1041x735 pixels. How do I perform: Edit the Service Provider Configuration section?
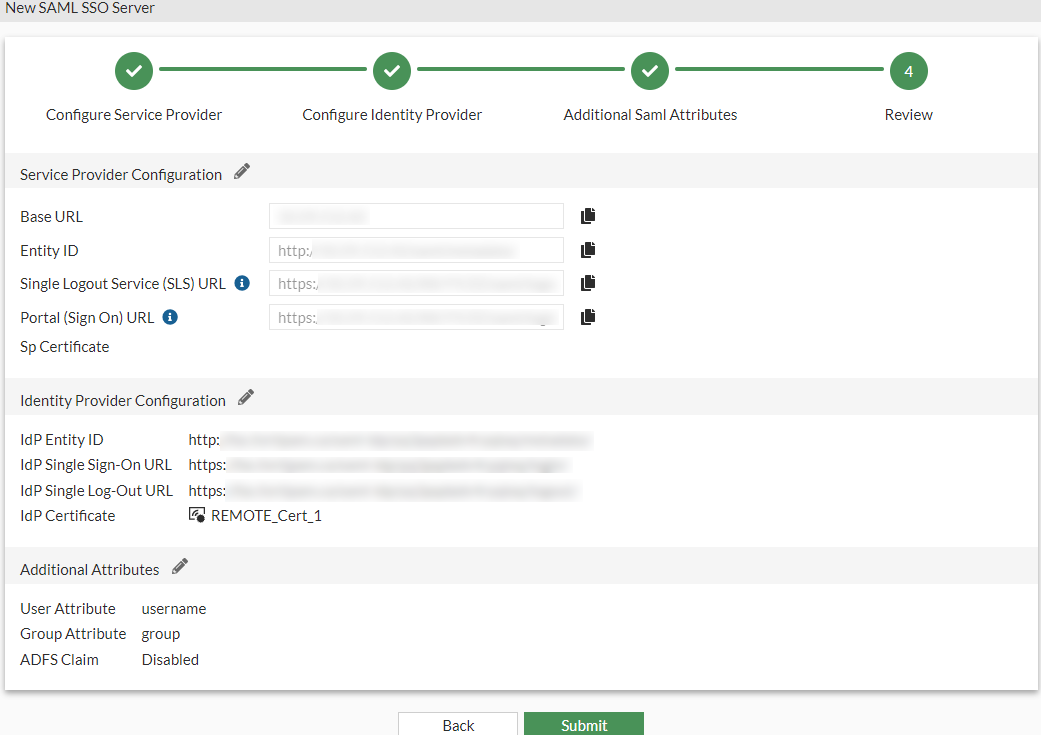241,171
